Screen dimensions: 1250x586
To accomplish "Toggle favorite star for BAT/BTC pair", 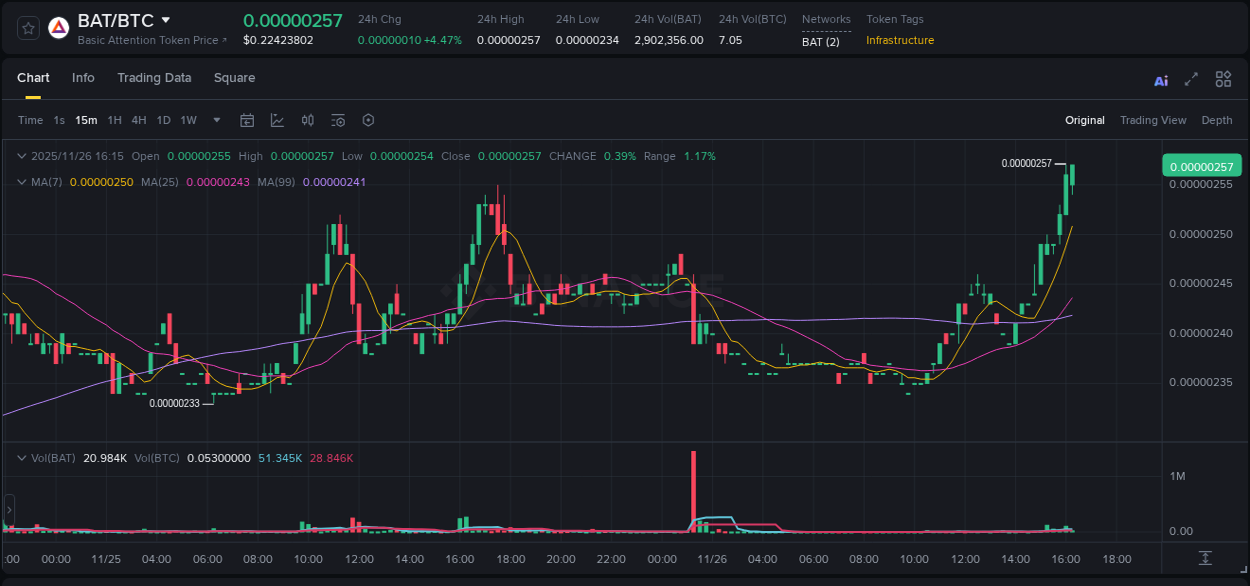I will (x=27, y=28).
